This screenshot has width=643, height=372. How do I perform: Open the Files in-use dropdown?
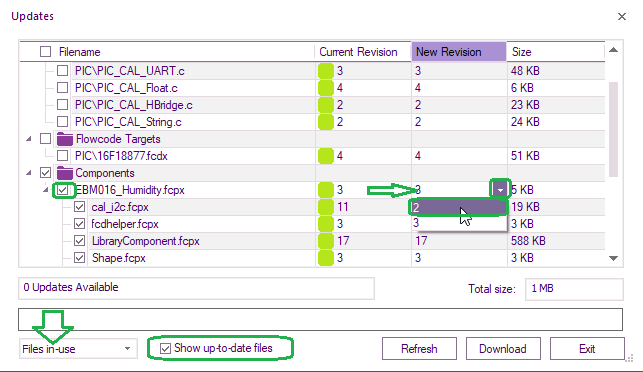pyautogui.click(x=78, y=349)
